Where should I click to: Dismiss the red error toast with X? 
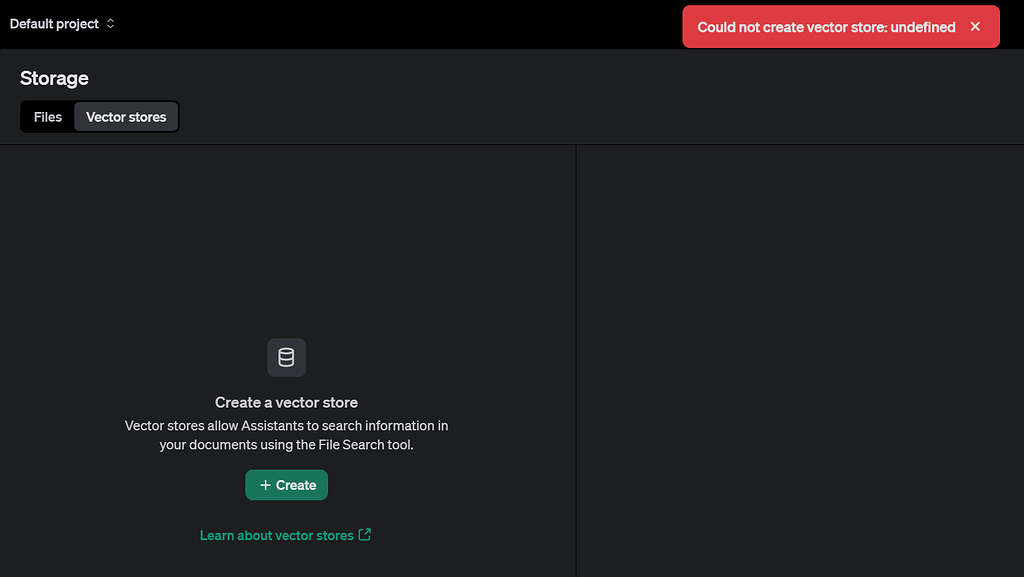[x=975, y=27]
